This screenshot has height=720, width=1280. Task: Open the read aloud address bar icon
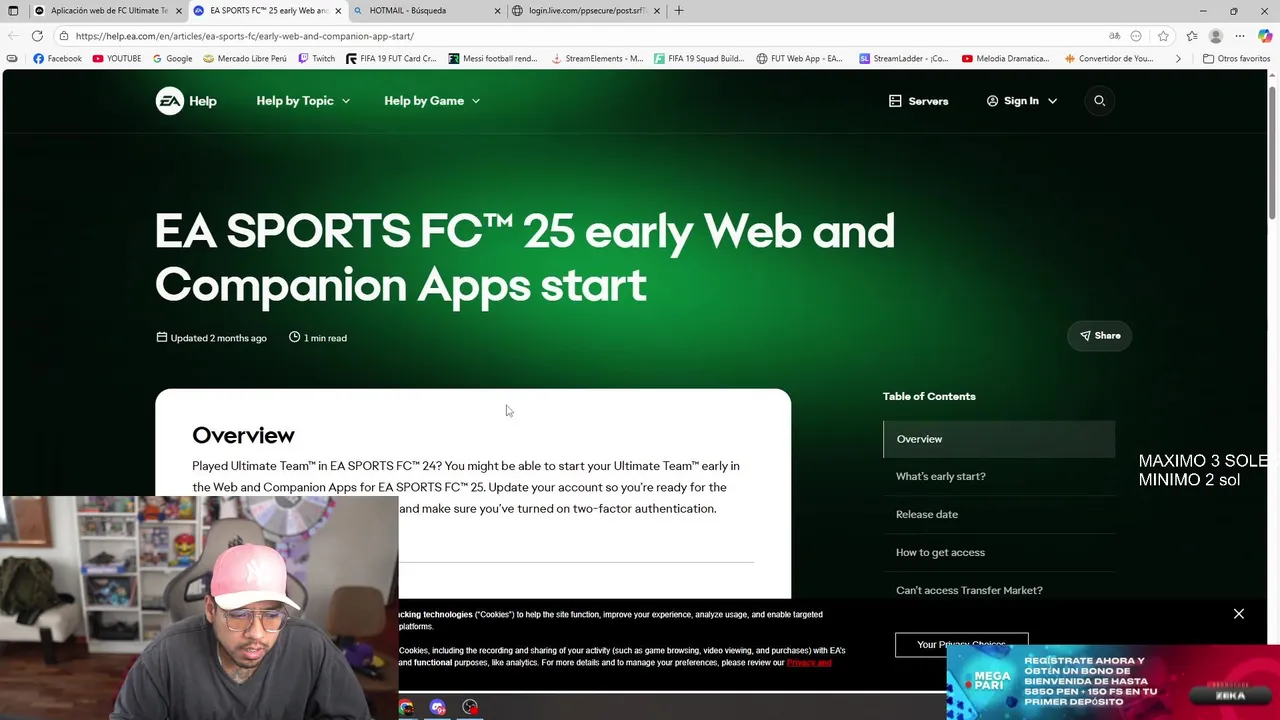pos(1115,36)
